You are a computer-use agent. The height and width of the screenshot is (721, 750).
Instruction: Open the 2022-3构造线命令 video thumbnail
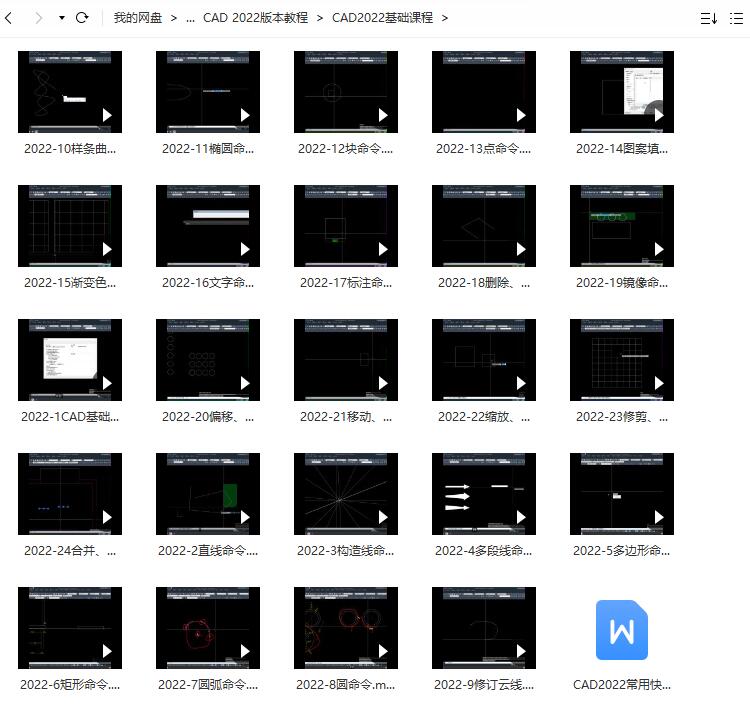[x=345, y=494]
